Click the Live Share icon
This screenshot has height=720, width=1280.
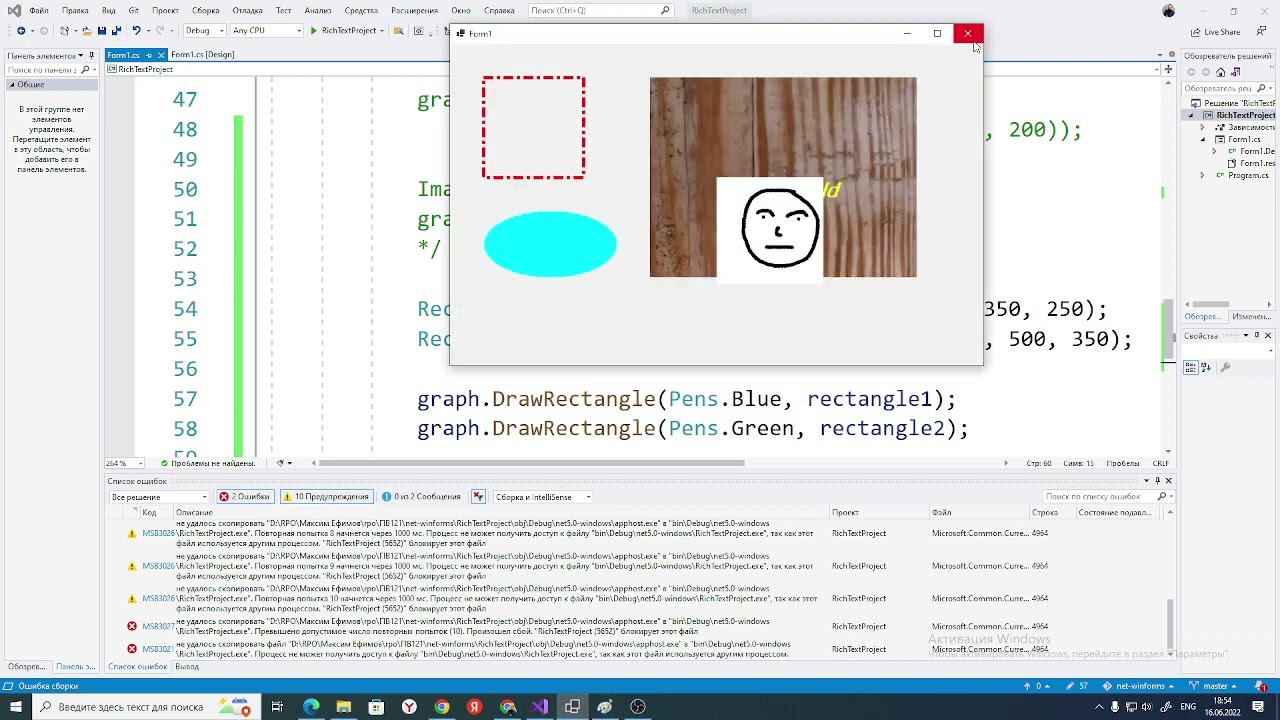point(1195,32)
